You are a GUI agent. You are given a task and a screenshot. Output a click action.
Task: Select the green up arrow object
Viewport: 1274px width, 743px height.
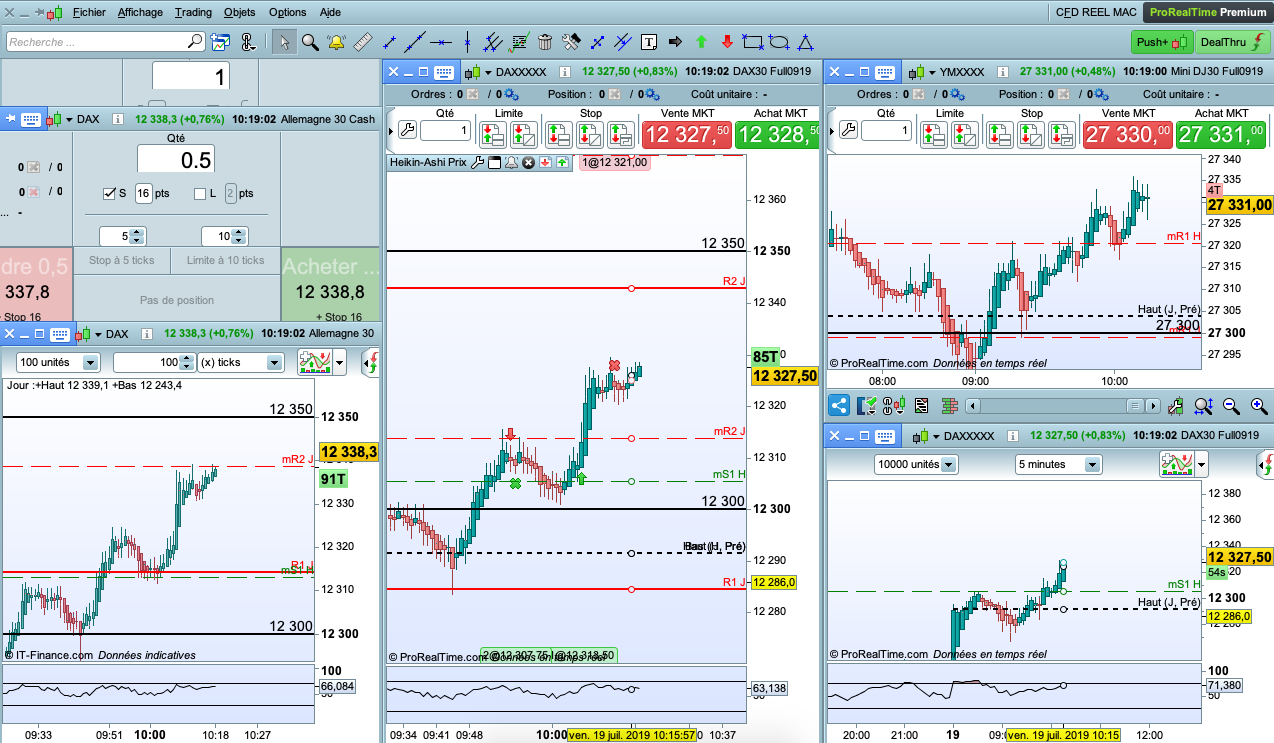[x=701, y=42]
